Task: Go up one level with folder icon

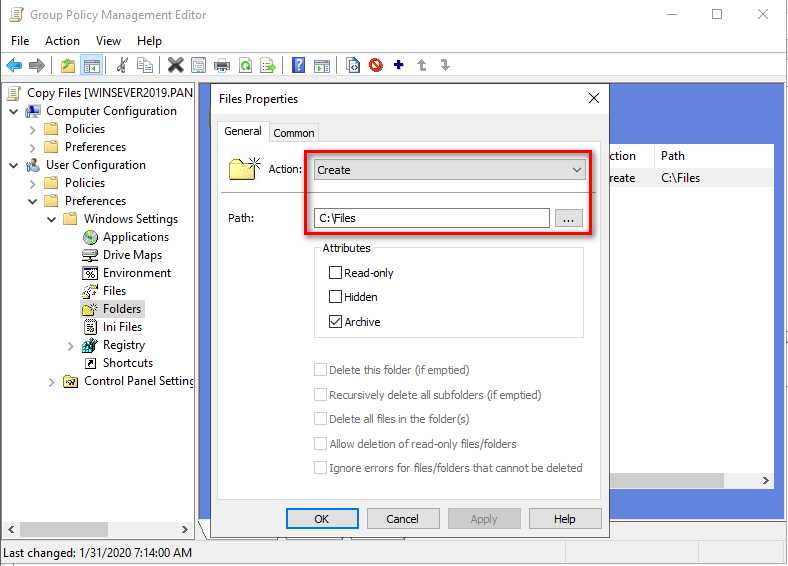Action: 68,65
